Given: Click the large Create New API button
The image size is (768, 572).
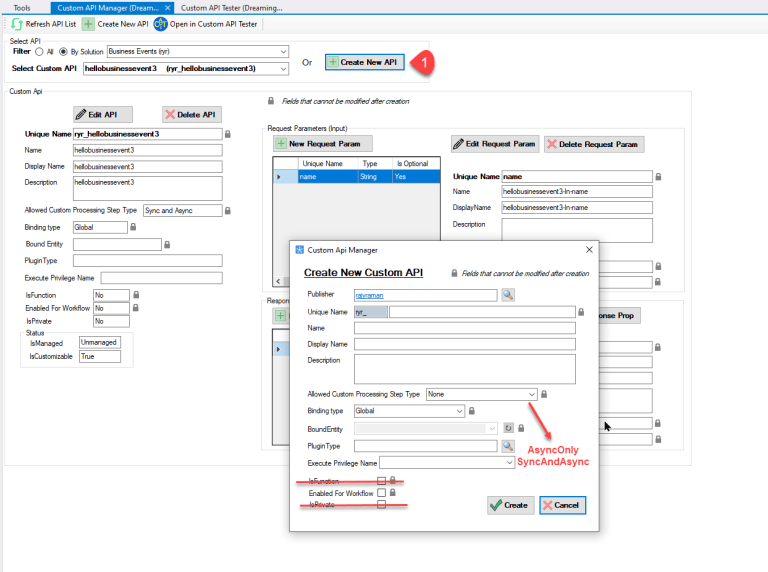Looking at the screenshot, I should click(364, 62).
